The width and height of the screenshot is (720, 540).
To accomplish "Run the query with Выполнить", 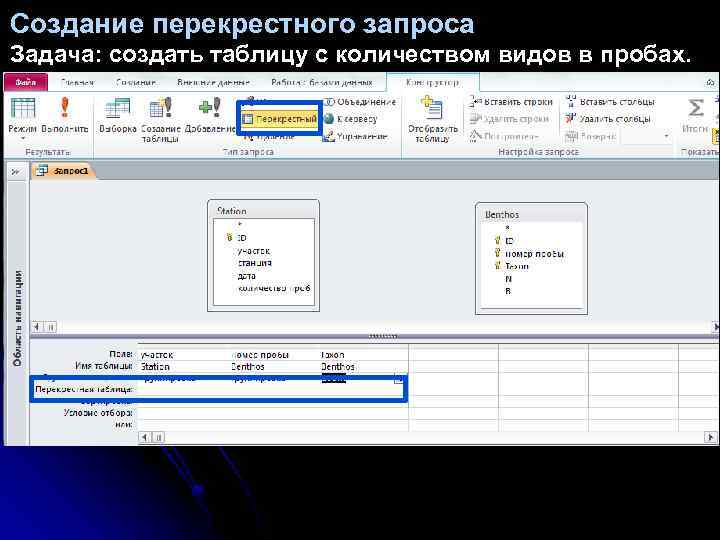I will [x=65, y=115].
